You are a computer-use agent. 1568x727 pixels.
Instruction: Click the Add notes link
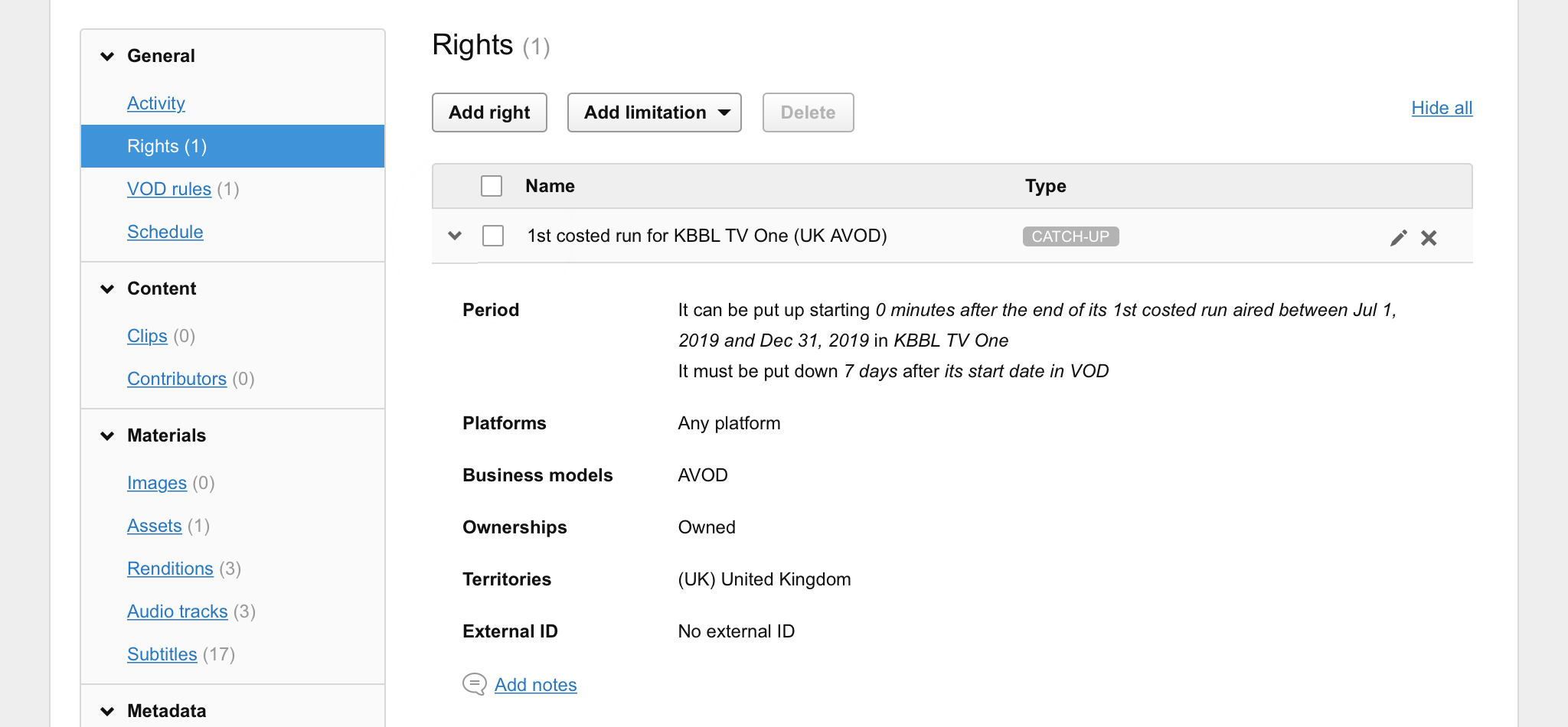click(x=536, y=685)
